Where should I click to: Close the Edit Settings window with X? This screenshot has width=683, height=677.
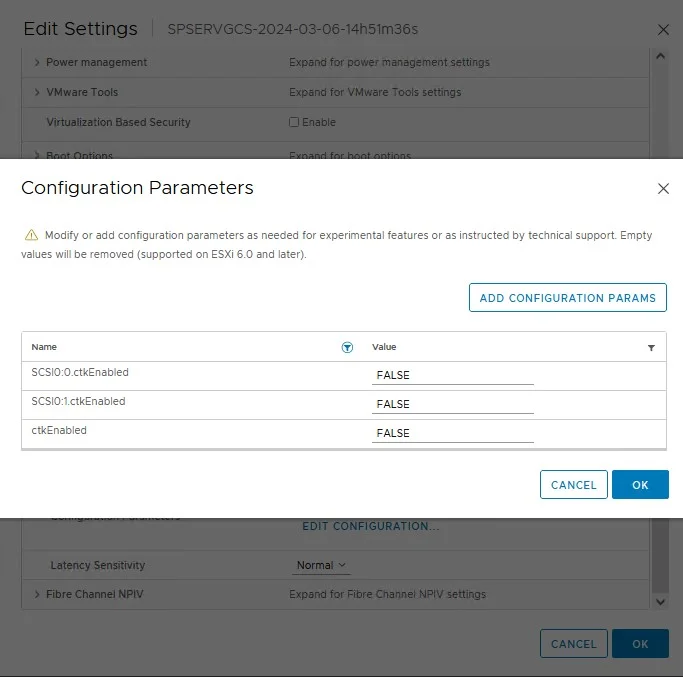point(663,30)
